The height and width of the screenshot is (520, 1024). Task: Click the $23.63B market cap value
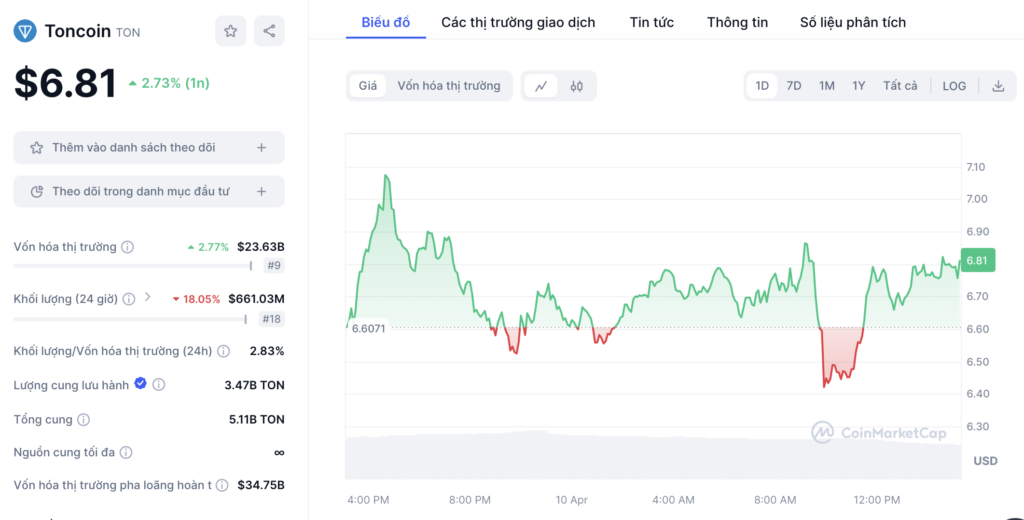tap(261, 247)
